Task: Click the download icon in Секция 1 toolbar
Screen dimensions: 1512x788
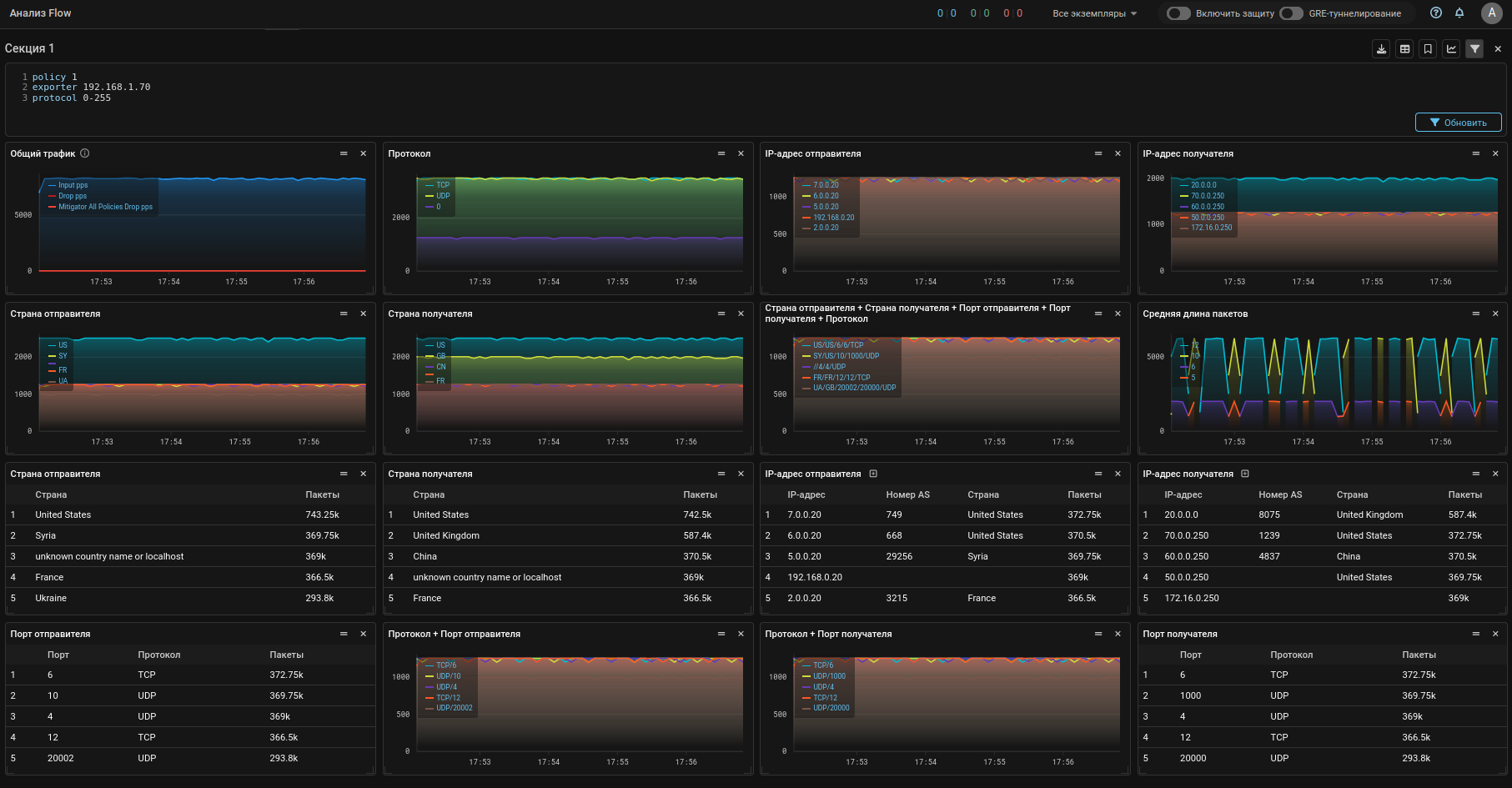Action: 1381,49
